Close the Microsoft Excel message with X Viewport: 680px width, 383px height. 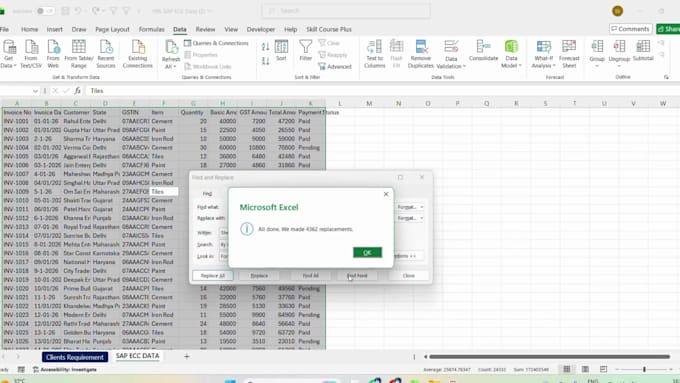(386, 194)
